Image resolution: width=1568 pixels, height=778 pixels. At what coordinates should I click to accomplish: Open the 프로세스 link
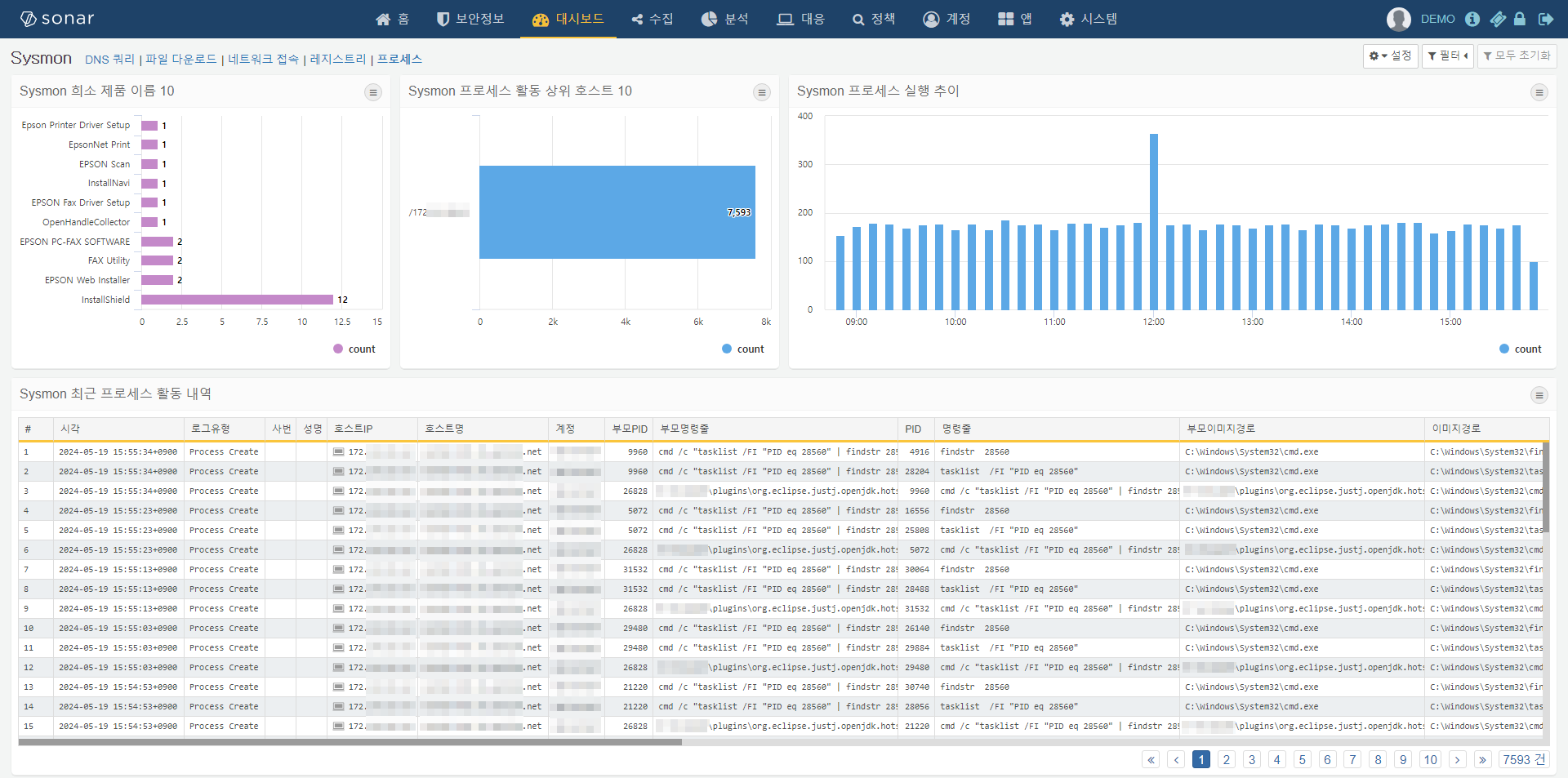click(399, 59)
